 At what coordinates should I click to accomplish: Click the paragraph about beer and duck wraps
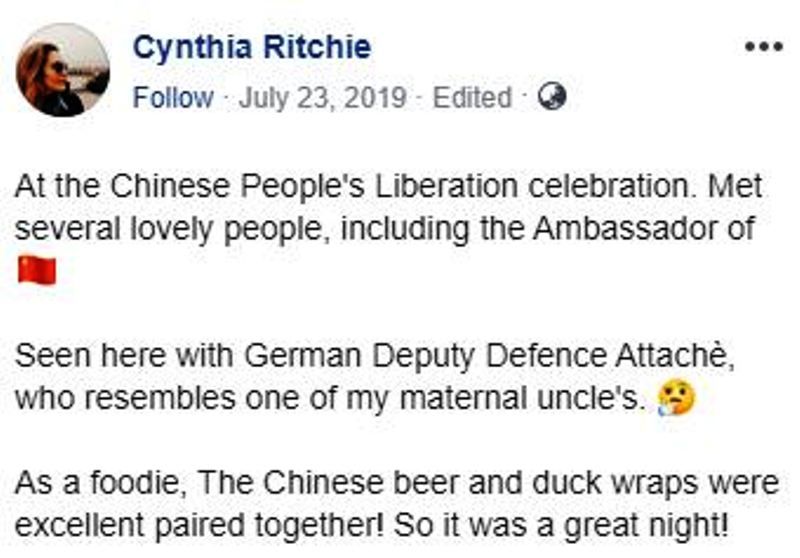point(397,503)
